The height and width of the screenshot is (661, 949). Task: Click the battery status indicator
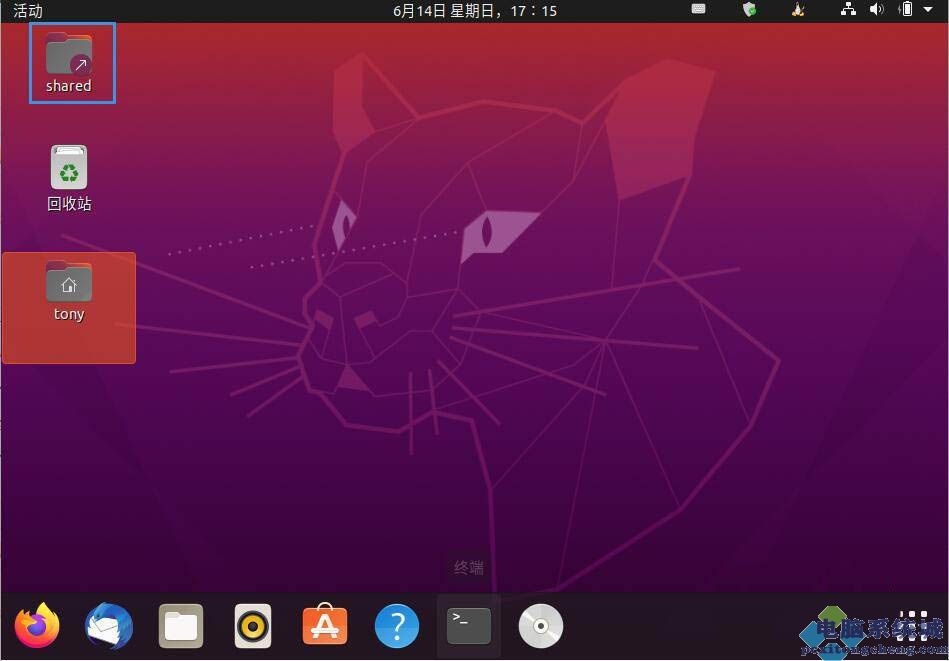click(907, 10)
